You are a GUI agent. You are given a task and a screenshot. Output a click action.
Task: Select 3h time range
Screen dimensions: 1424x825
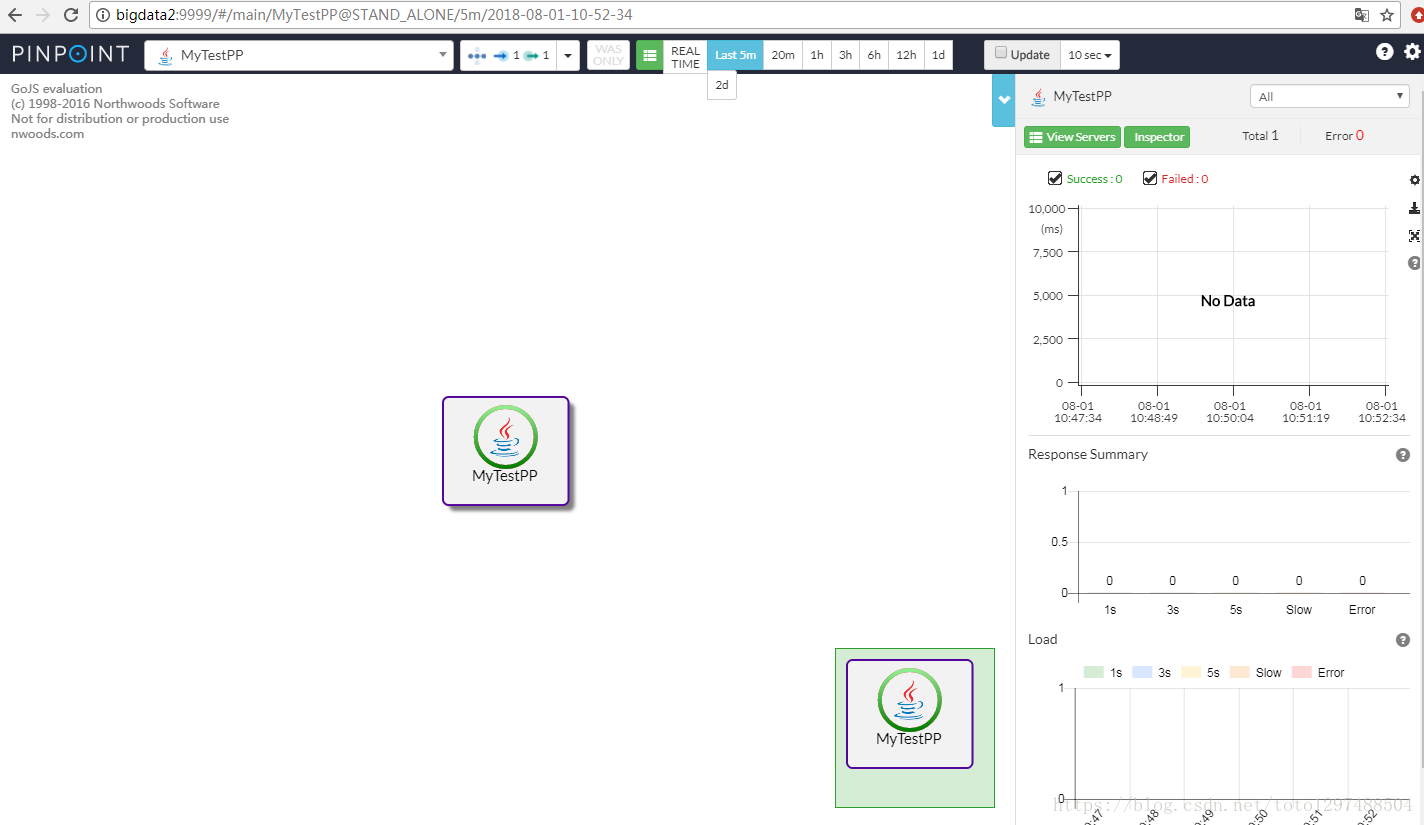[x=845, y=55]
